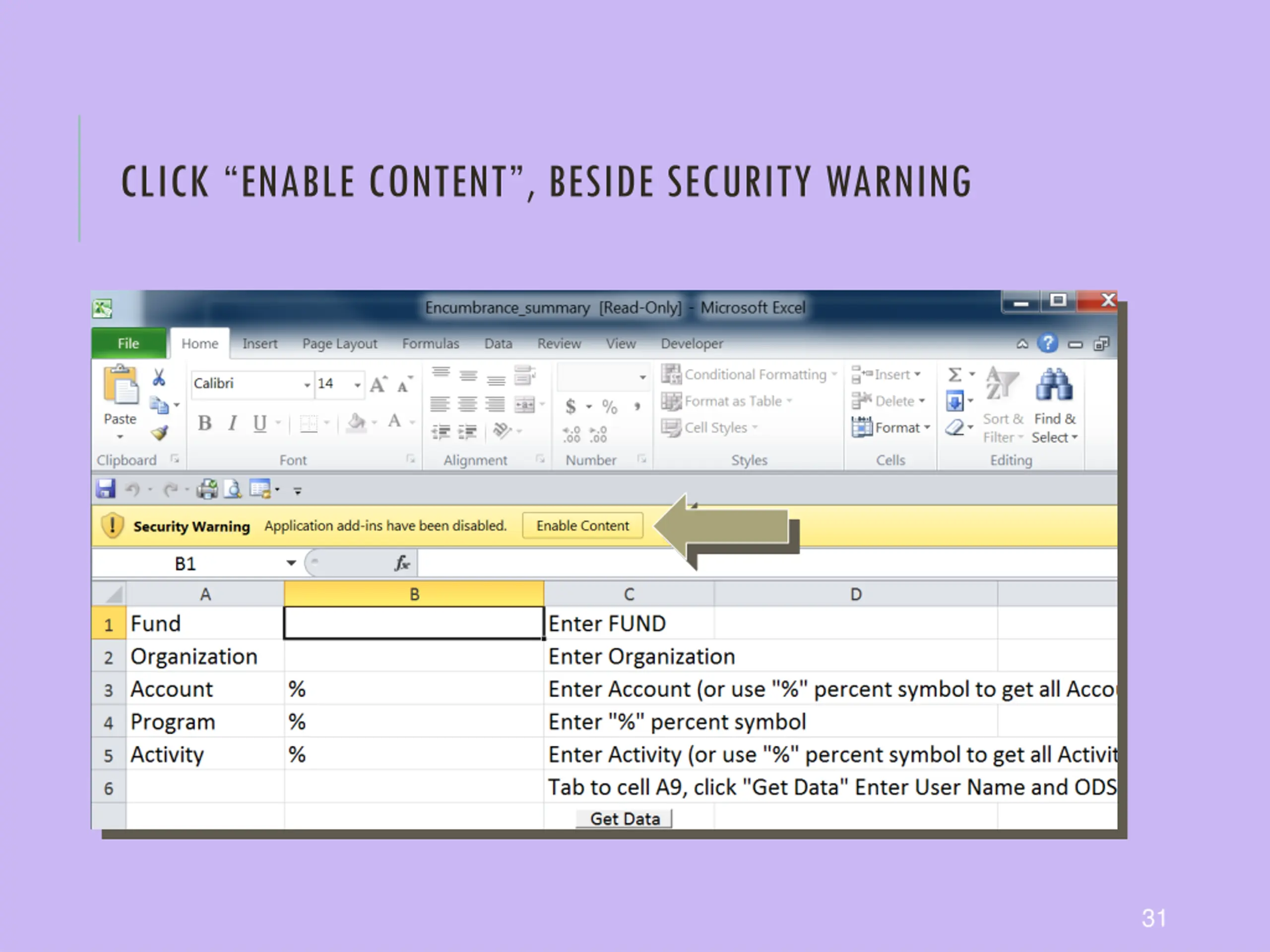This screenshot has height=952, width=1270.
Task: Toggle Bold formatting
Action: coord(204,423)
